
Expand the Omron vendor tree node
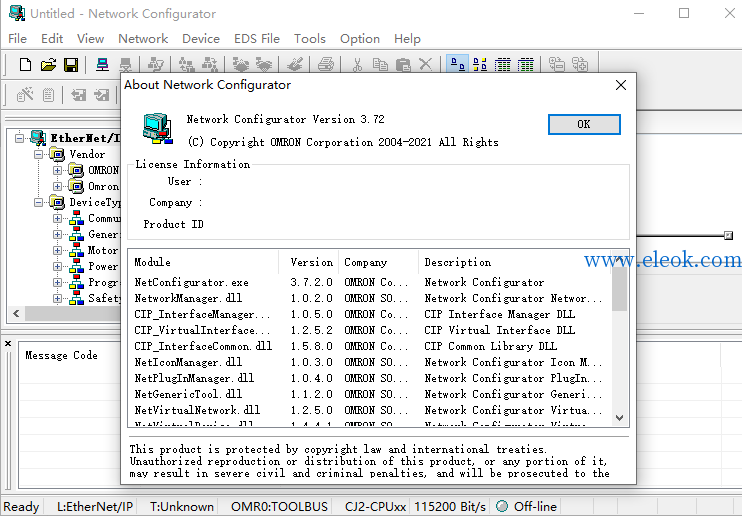57,187
